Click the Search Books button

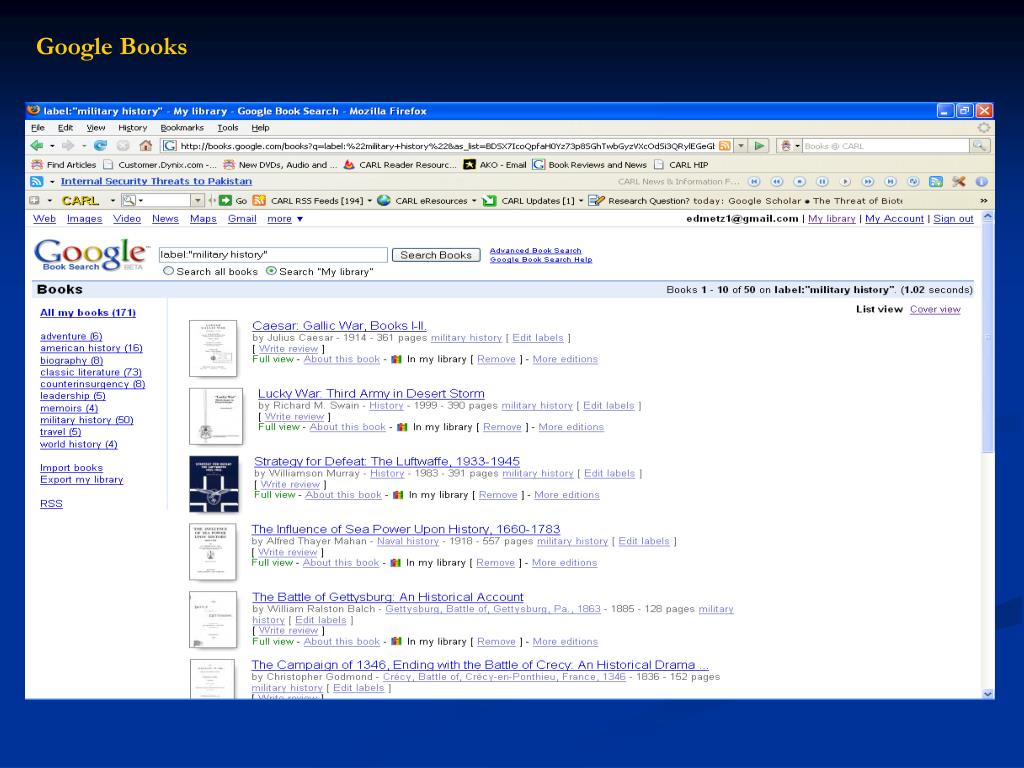point(436,255)
